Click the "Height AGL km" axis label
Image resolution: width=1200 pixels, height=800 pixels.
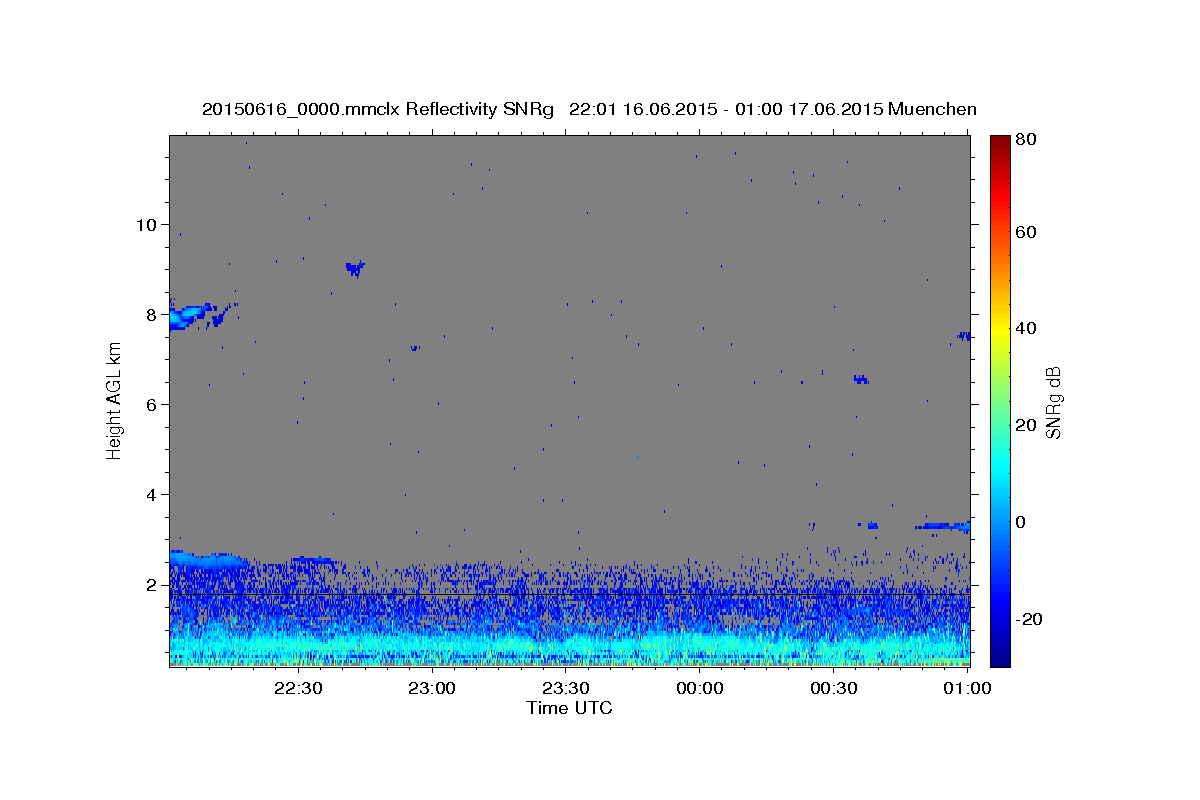[114, 401]
